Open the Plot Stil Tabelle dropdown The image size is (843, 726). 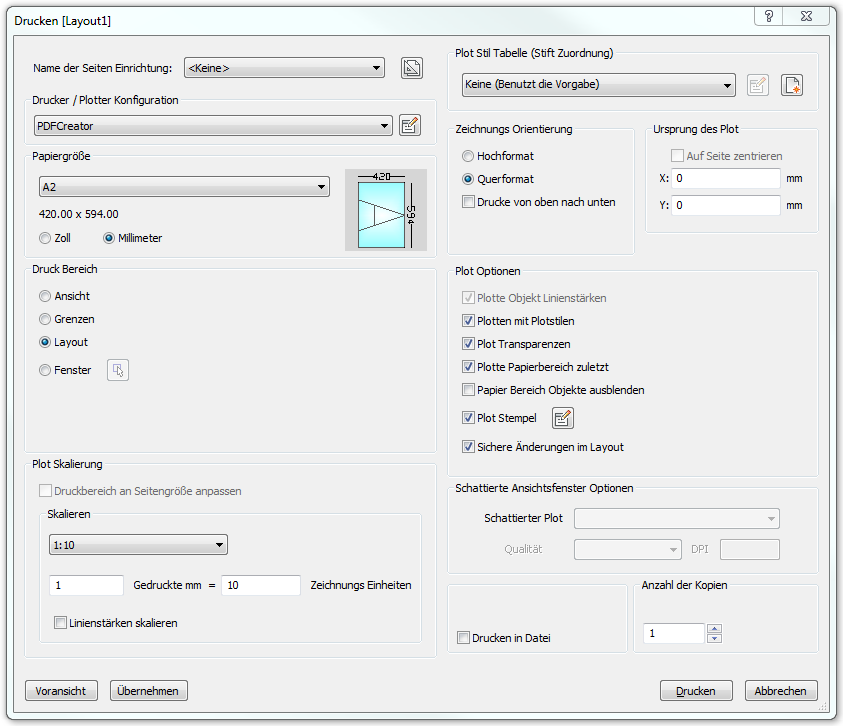tap(598, 85)
